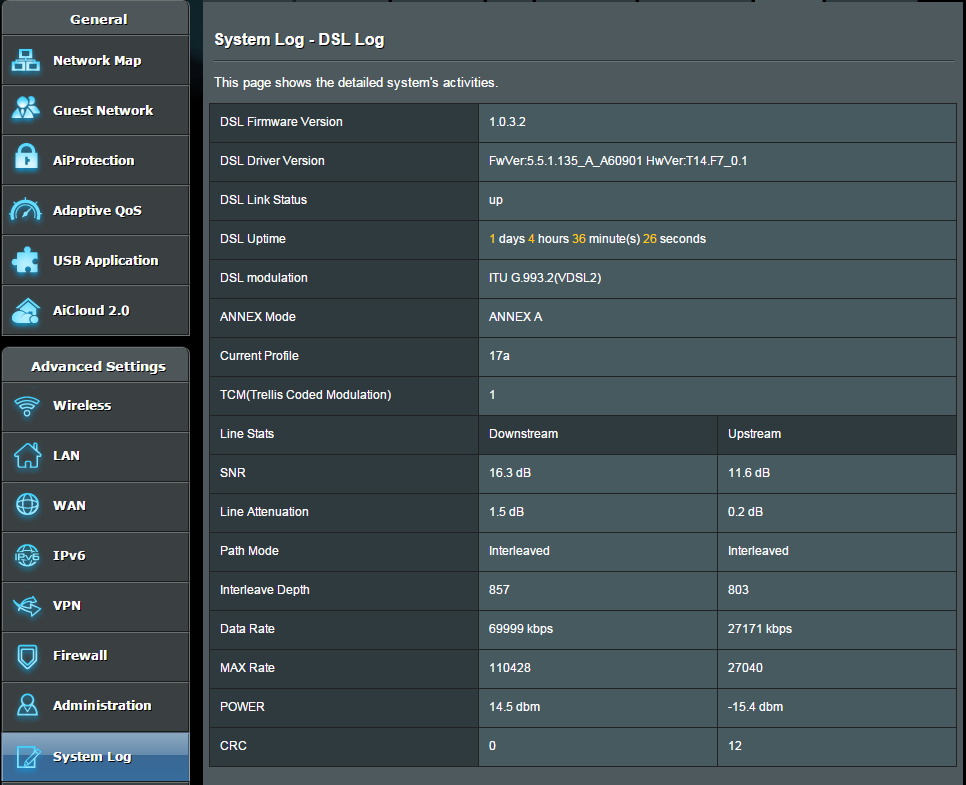Select the System Log entry
The width and height of the screenshot is (966, 785).
click(x=95, y=757)
